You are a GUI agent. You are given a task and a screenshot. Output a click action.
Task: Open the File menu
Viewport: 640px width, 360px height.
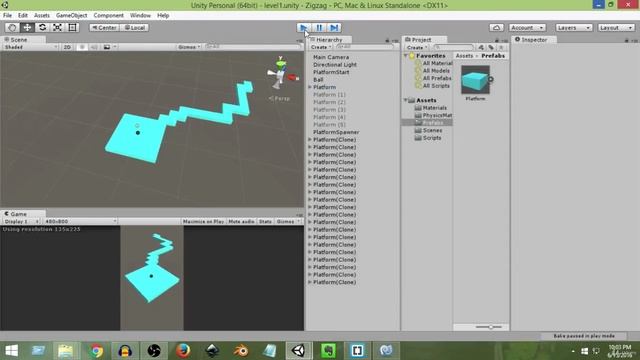tap(7, 15)
